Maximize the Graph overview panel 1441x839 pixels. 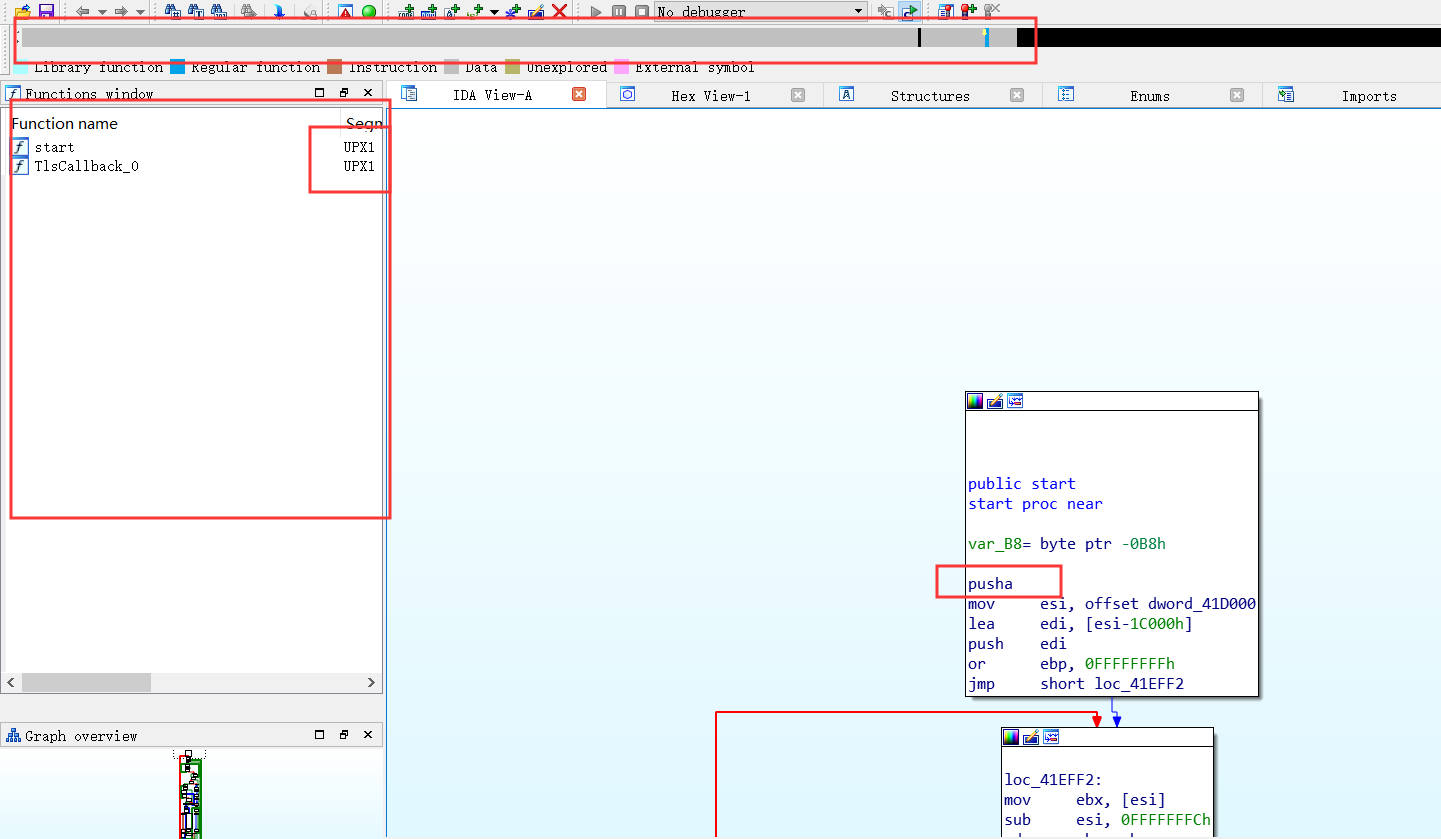320,735
